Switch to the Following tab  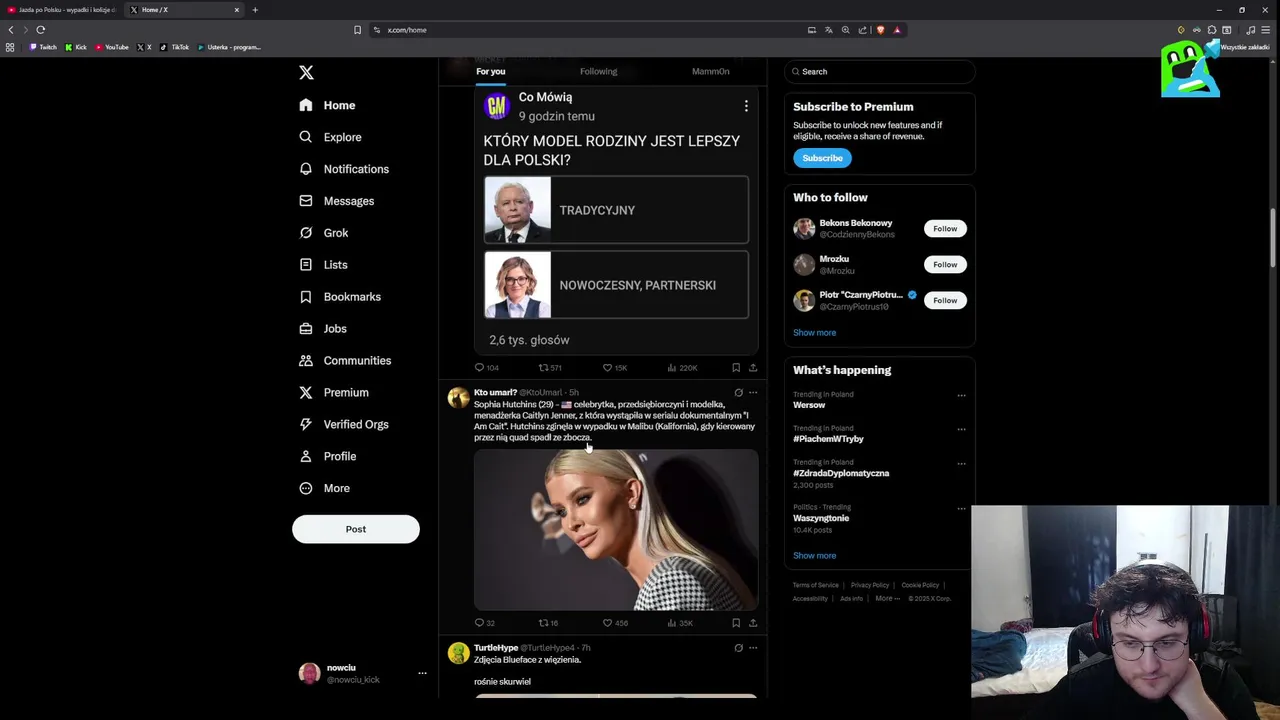pos(598,71)
